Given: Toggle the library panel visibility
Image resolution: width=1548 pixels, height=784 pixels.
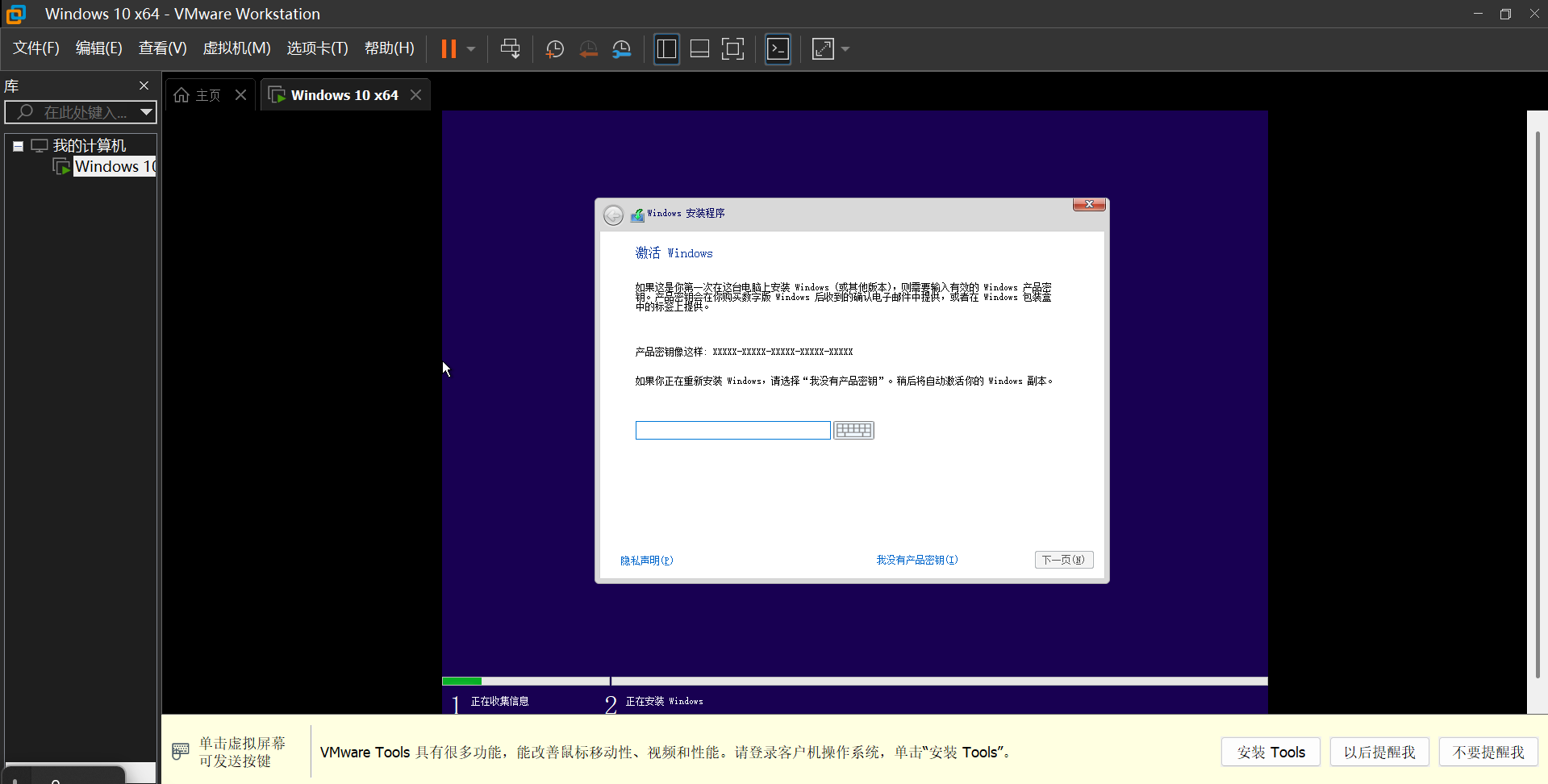Looking at the screenshot, I should (666, 48).
